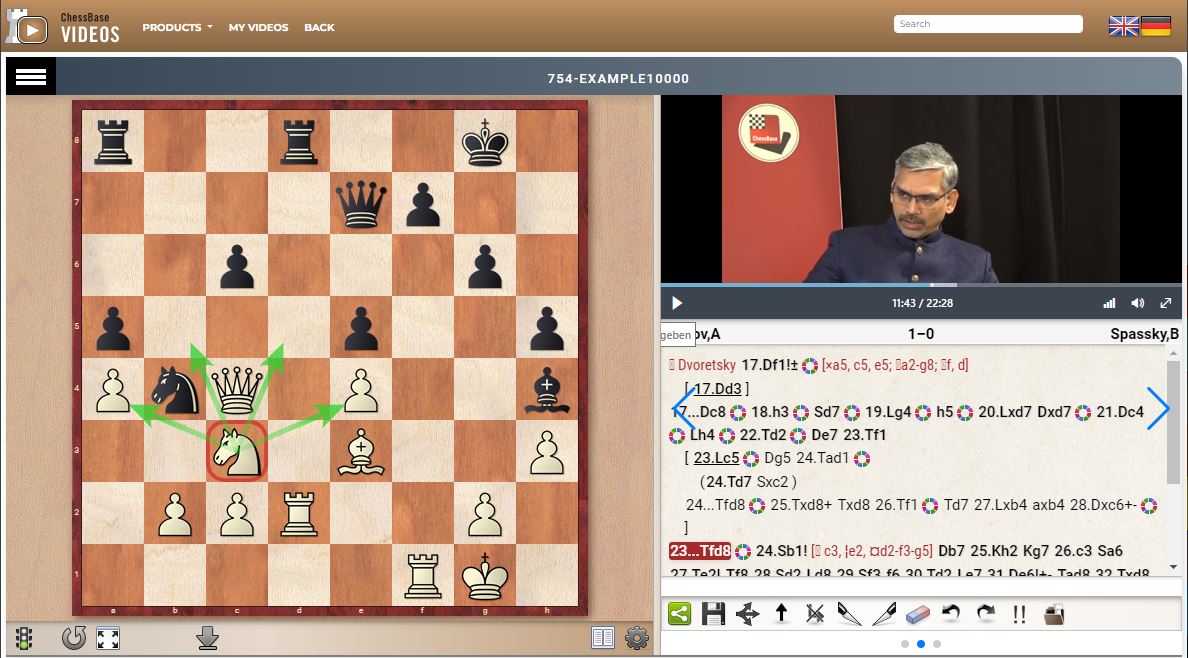Toggle the engine traffic light icon
1188x658 pixels.
23,638
